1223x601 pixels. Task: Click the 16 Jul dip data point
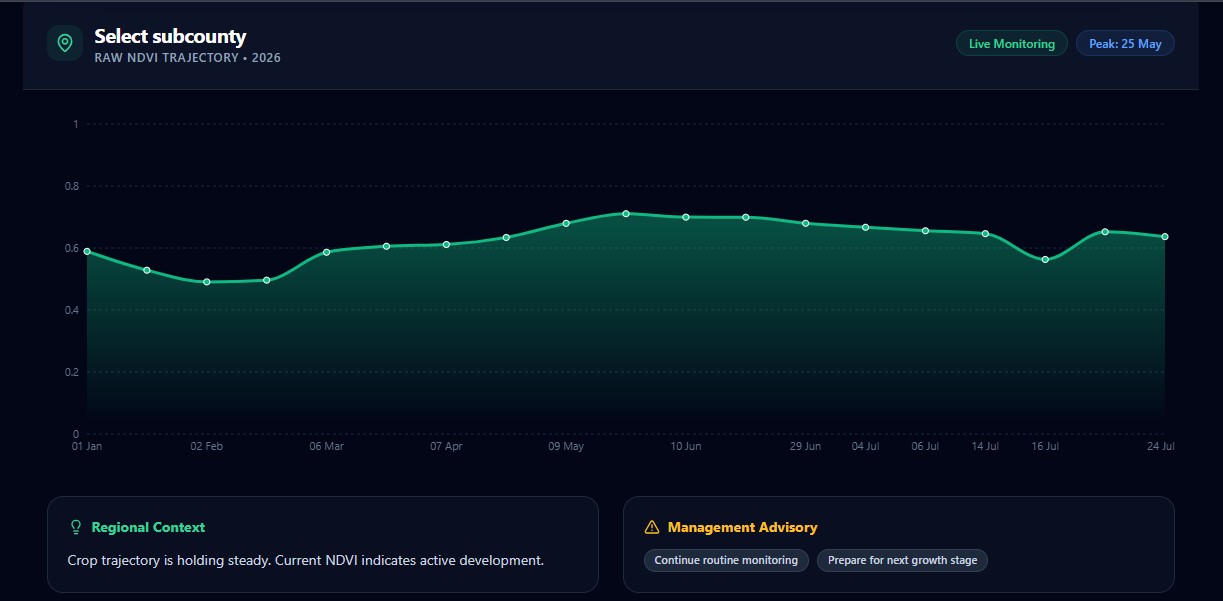(x=1045, y=260)
